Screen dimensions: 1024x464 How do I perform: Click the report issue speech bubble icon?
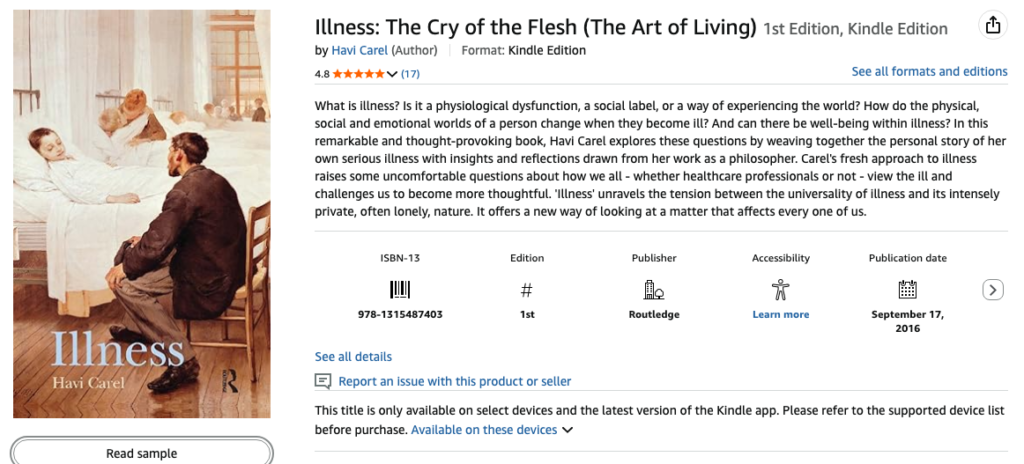(x=323, y=381)
